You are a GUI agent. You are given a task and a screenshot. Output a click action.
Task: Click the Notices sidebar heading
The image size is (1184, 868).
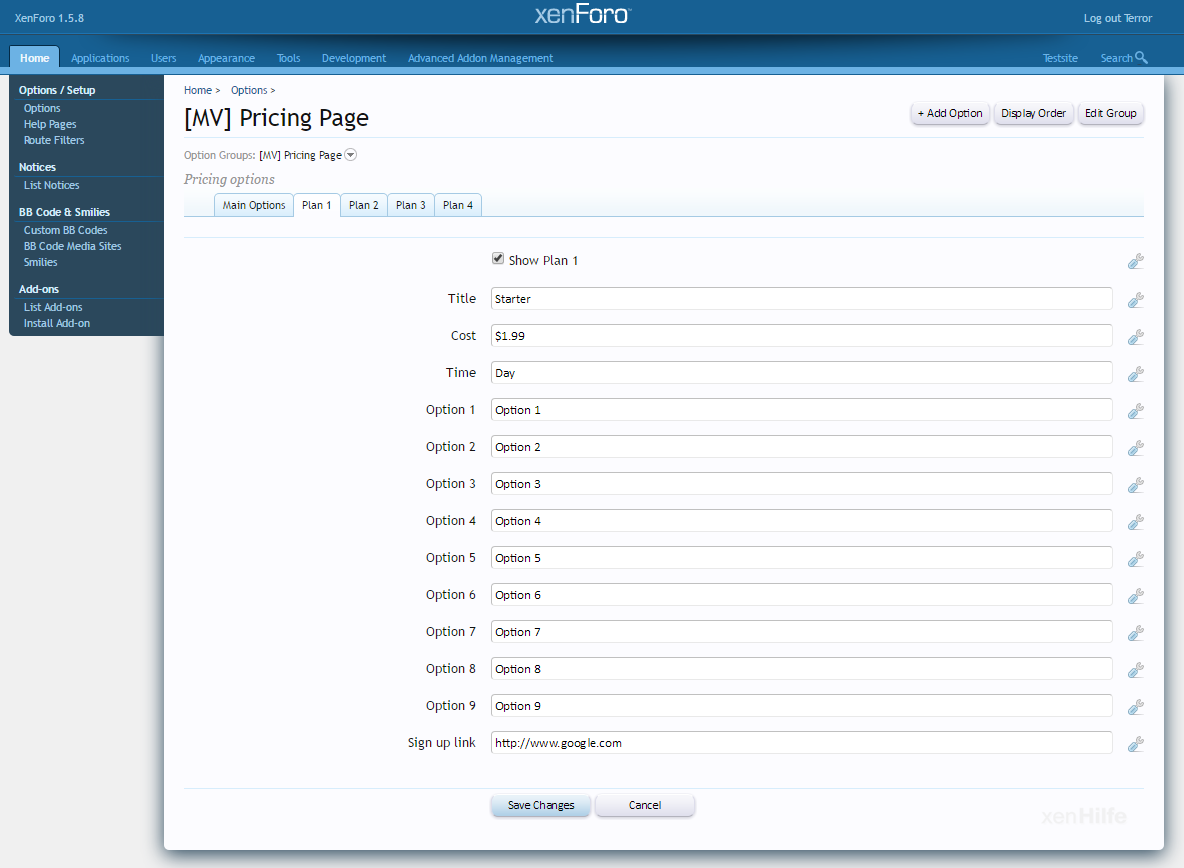(x=37, y=167)
